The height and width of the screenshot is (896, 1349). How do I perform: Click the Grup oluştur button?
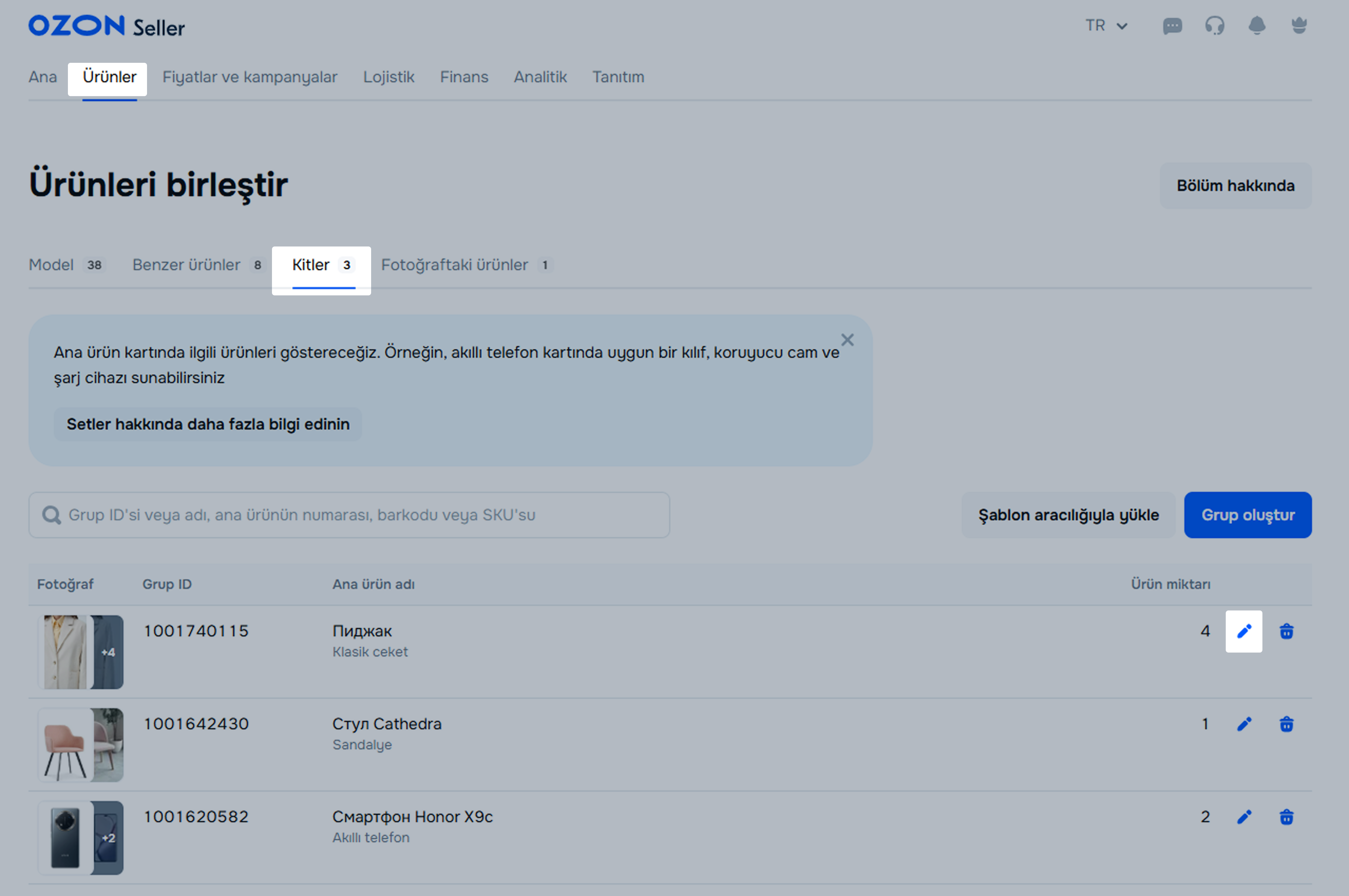pyautogui.click(x=1247, y=515)
